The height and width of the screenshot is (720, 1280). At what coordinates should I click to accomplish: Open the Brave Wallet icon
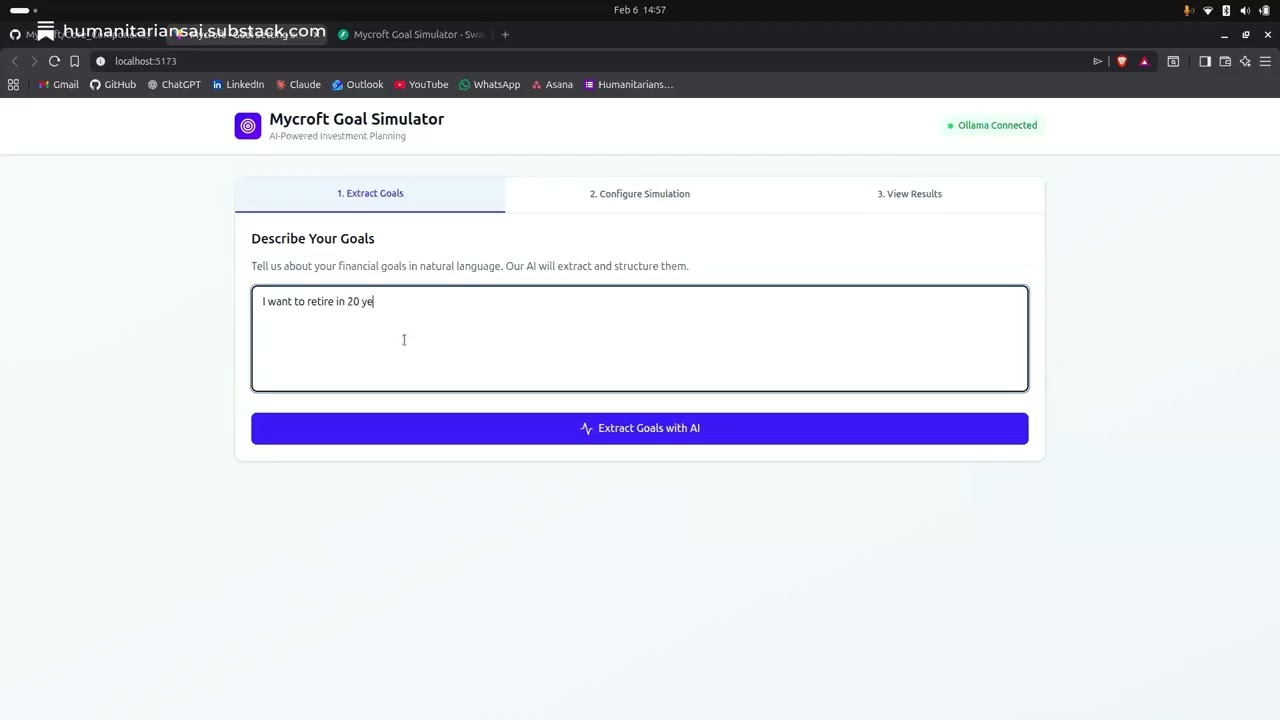point(1225,61)
